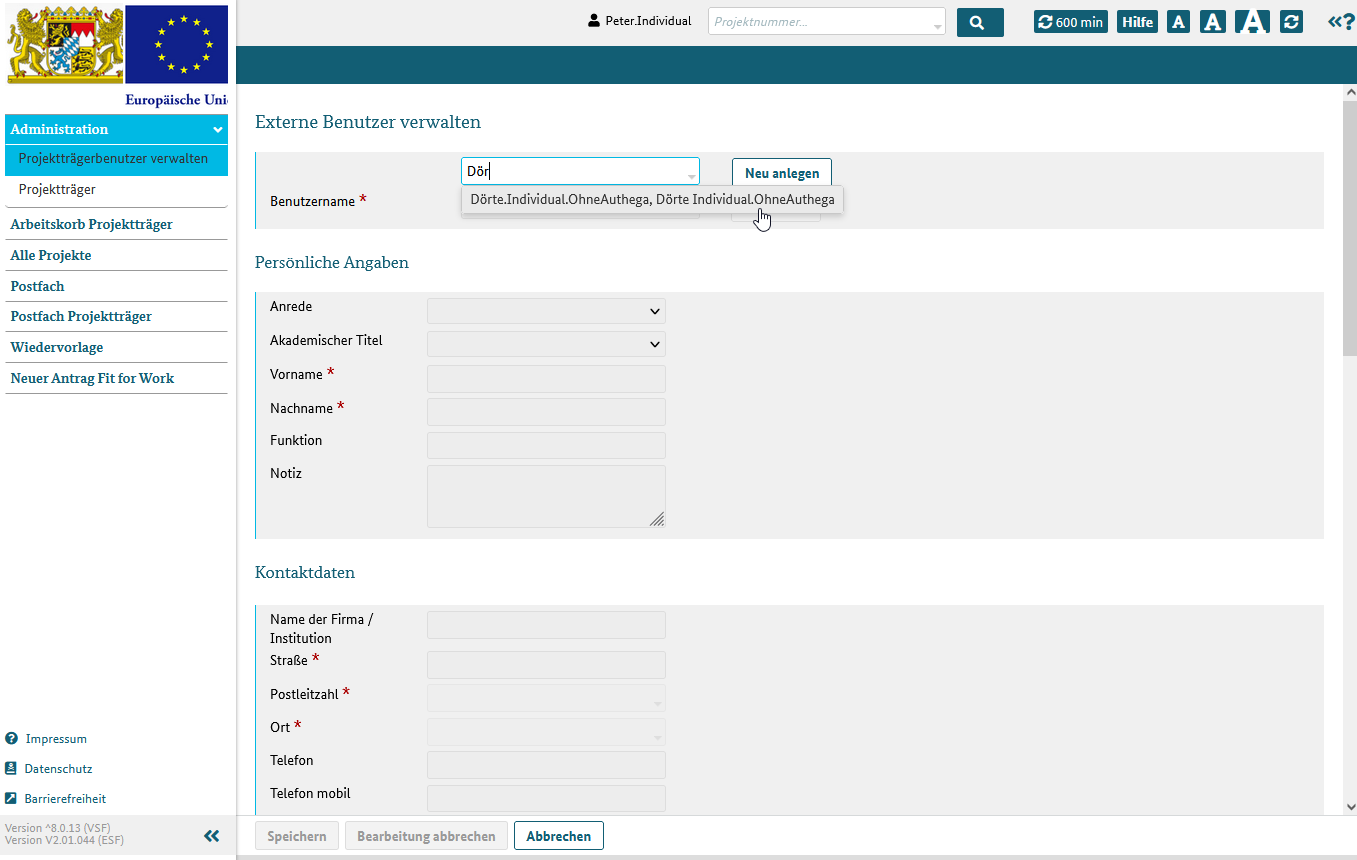Click the Peter.Individual user entry

point(640,21)
